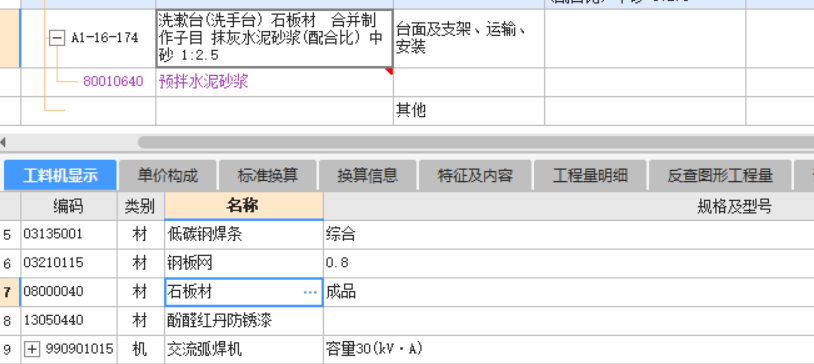
Task: Switch to the 换算信息 tab
Action: coord(368,176)
